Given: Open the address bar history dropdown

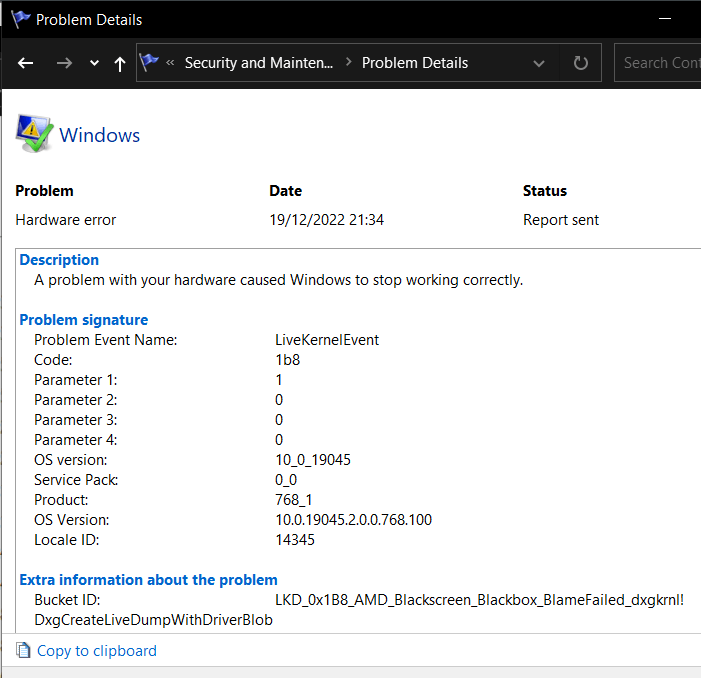Looking at the screenshot, I should pos(539,63).
